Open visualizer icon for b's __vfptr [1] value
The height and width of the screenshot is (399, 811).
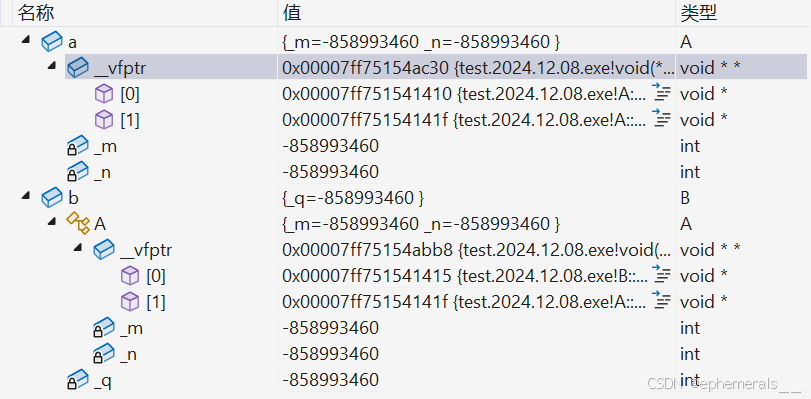point(662,301)
